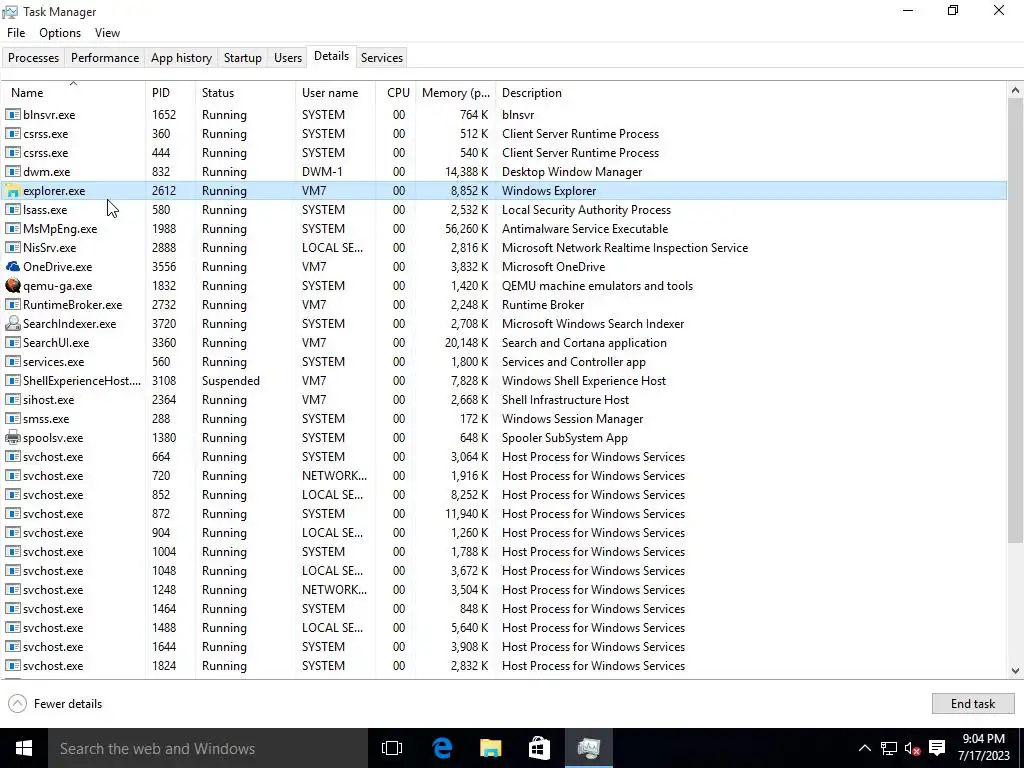
Task: Click the lsass.exe process icon
Action: pos(12,210)
